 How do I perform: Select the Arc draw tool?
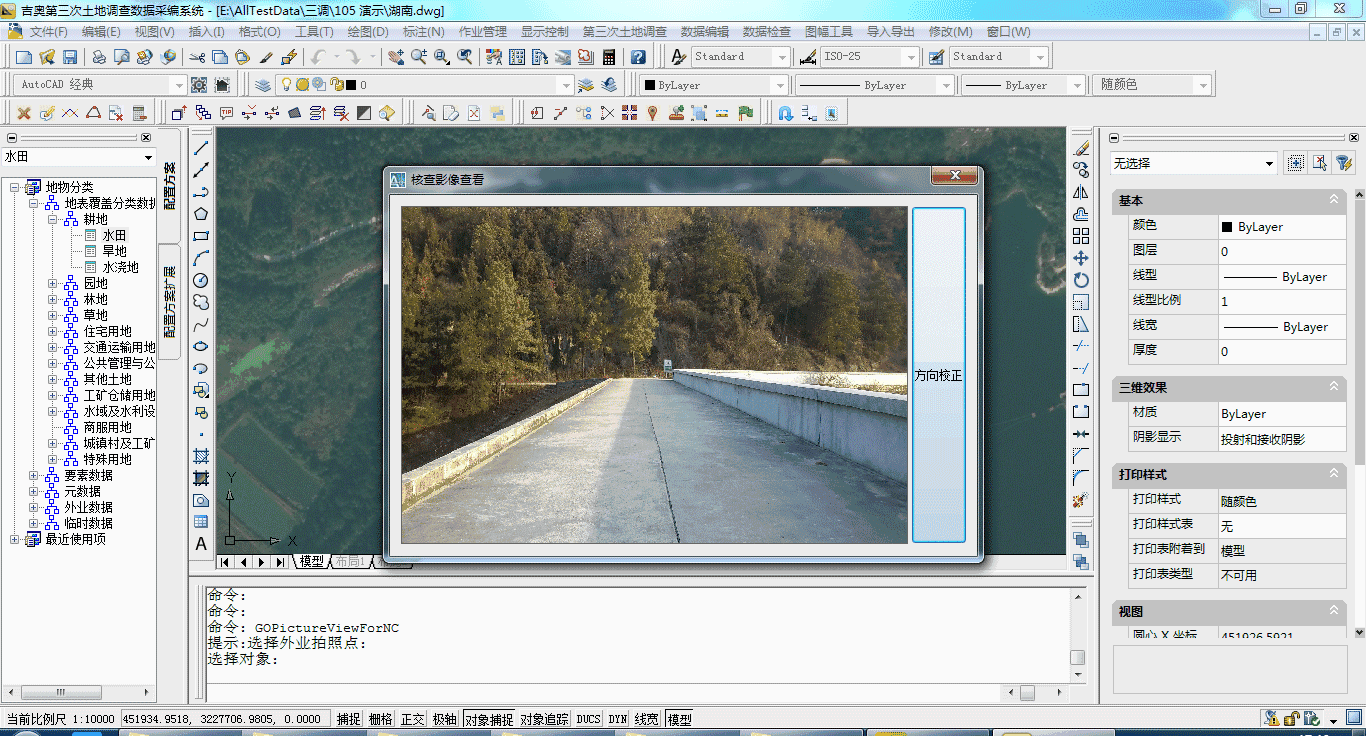pos(201,258)
